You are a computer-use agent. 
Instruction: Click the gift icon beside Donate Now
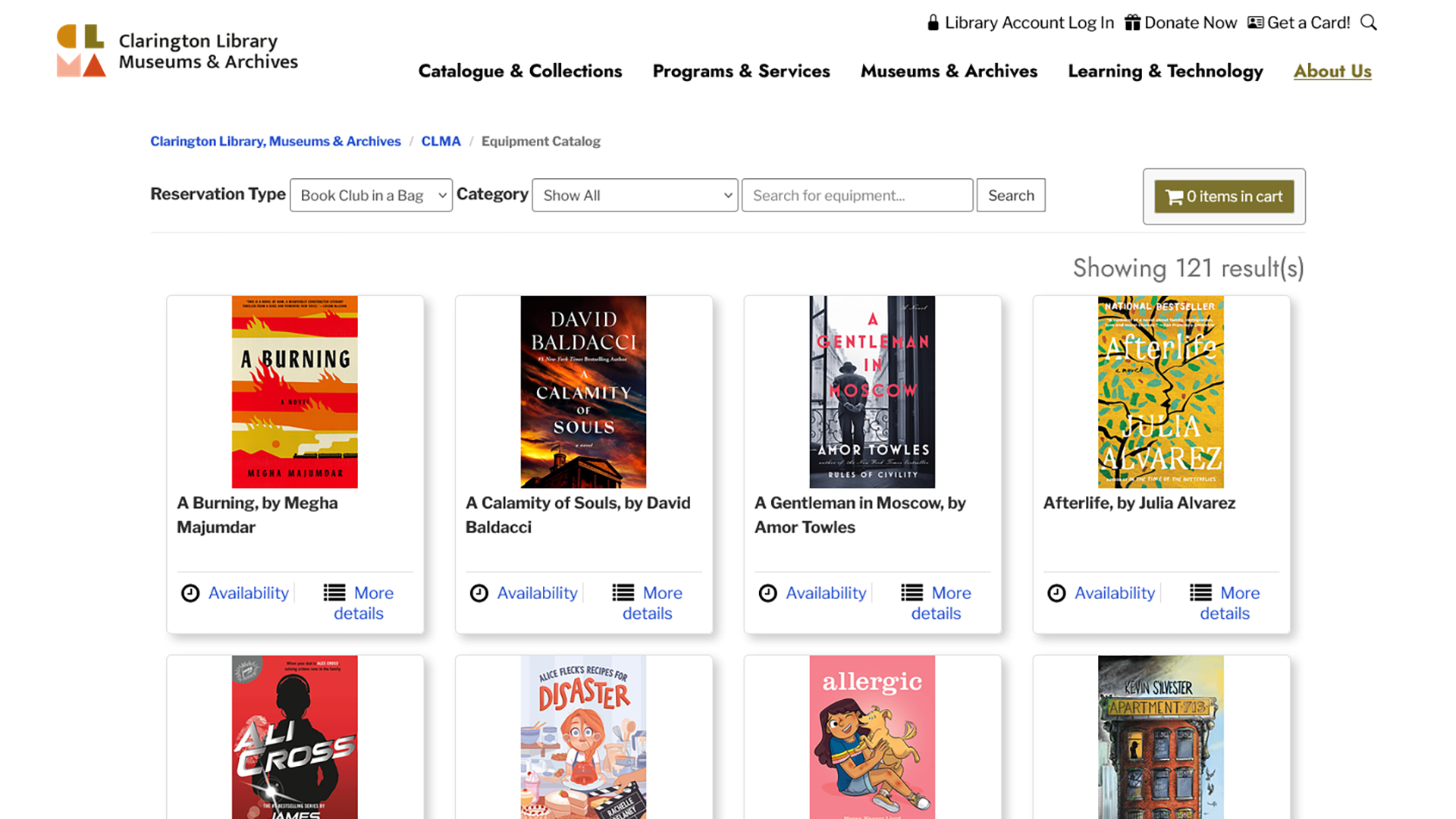pyautogui.click(x=1132, y=23)
